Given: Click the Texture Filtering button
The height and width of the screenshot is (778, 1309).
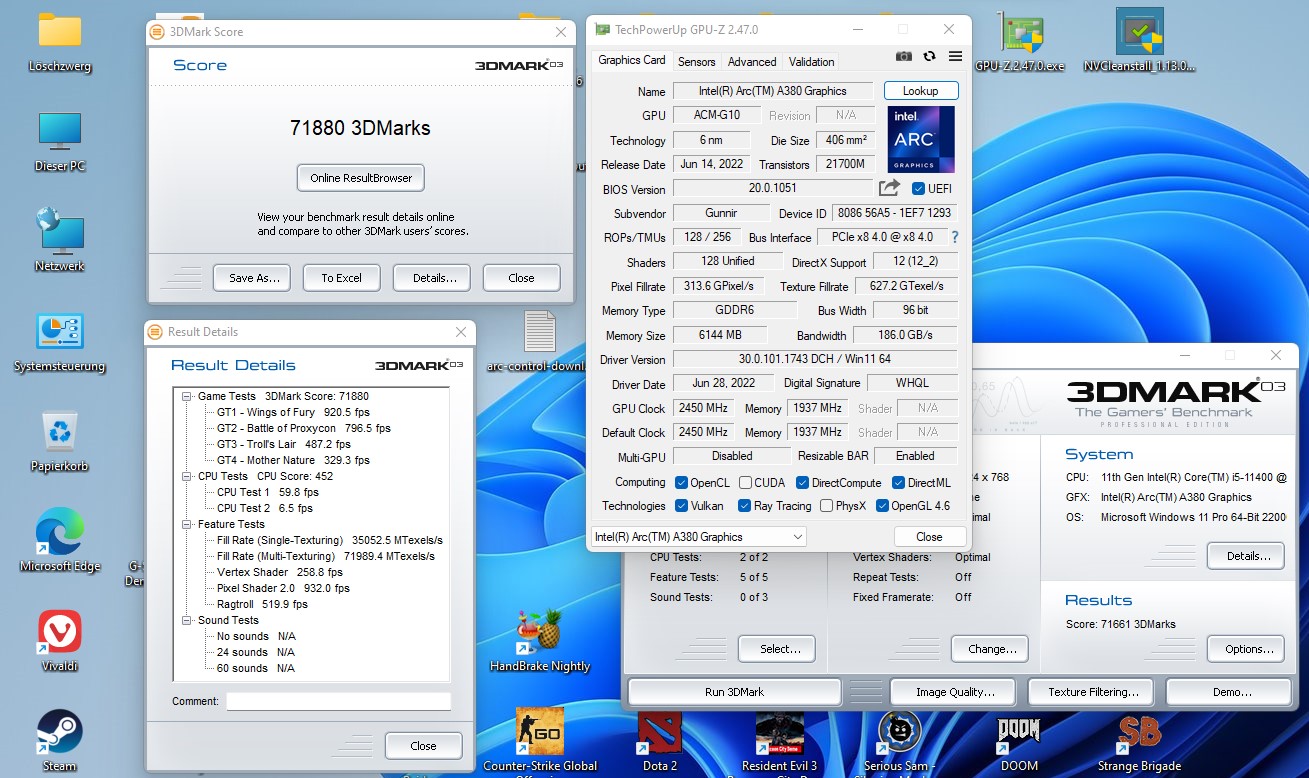Looking at the screenshot, I should 1093,692.
